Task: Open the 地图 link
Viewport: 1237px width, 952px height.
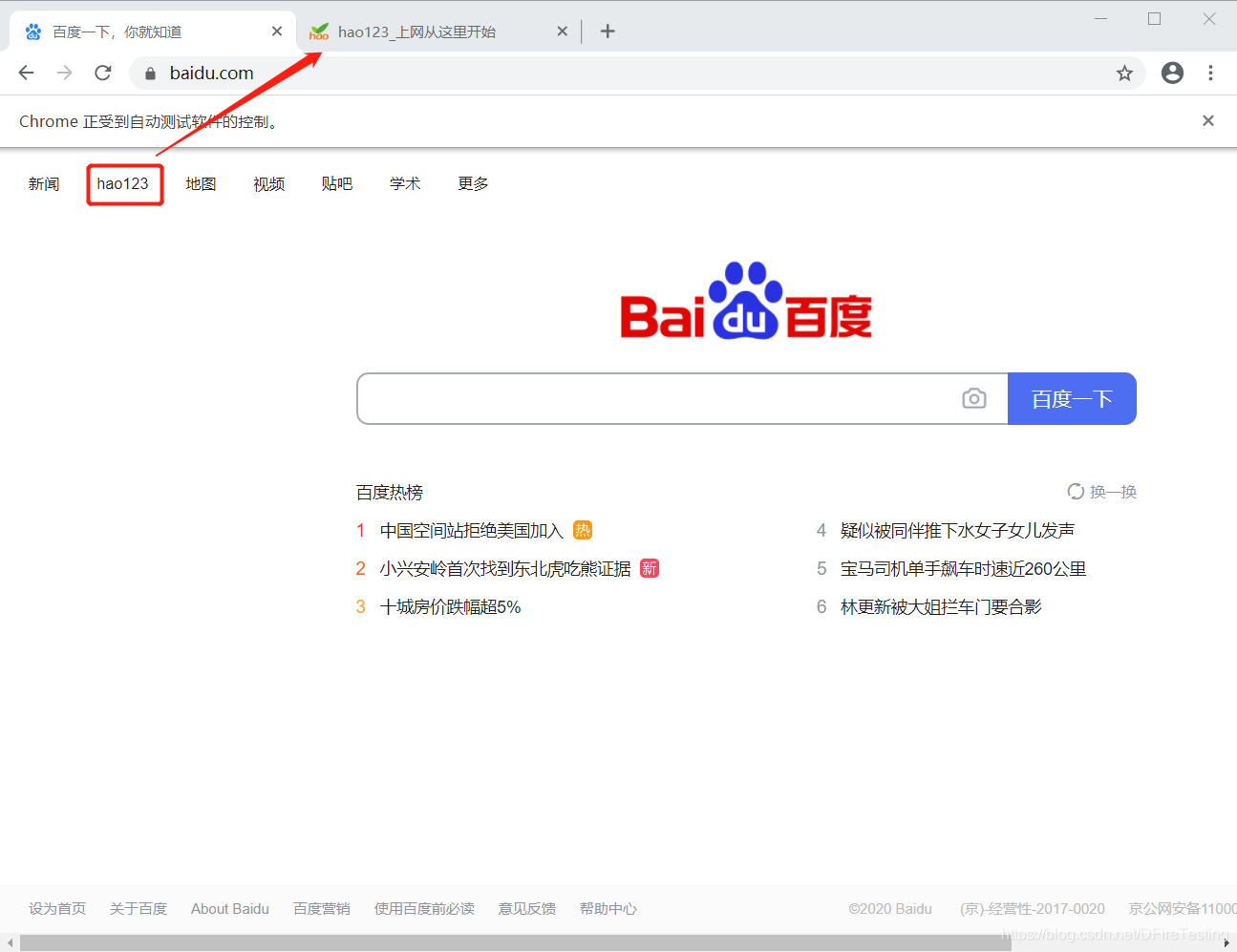Action: (201, 184)
